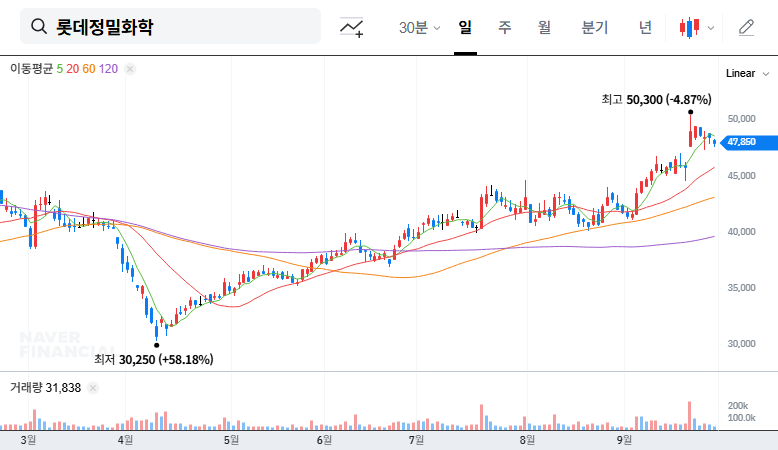Screen dimensions: 778x450
Task: Remove the moving average indicator
Action: (x=130, y=69)
